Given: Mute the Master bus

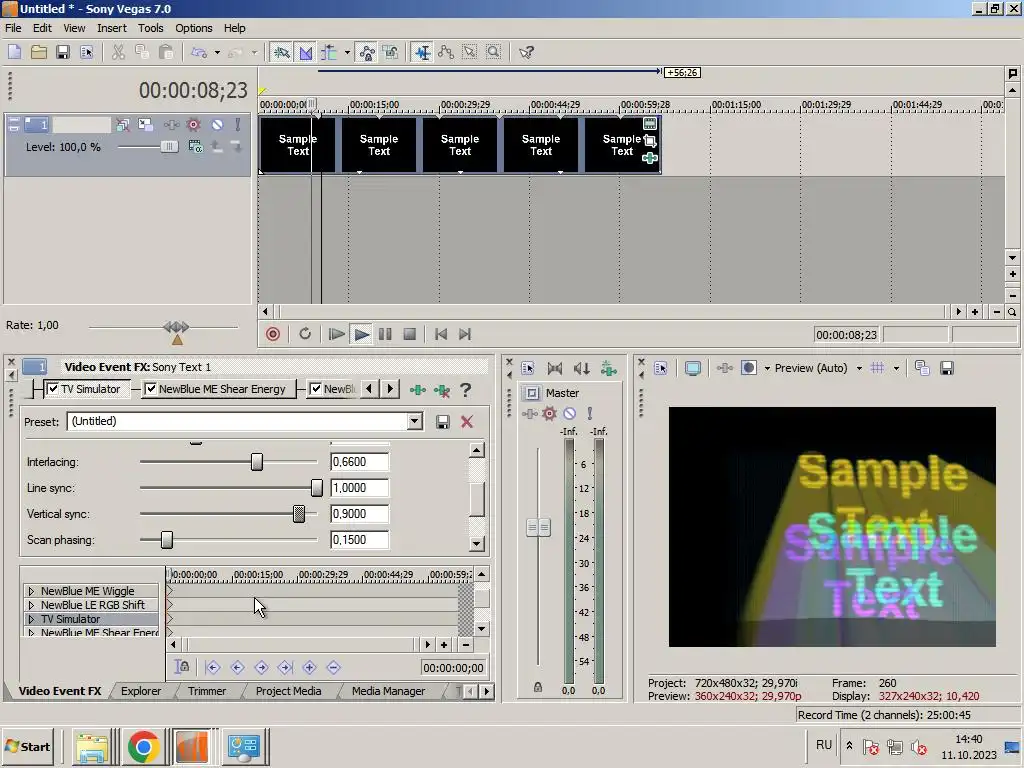Looking at the screenshot, I should 569,413.
